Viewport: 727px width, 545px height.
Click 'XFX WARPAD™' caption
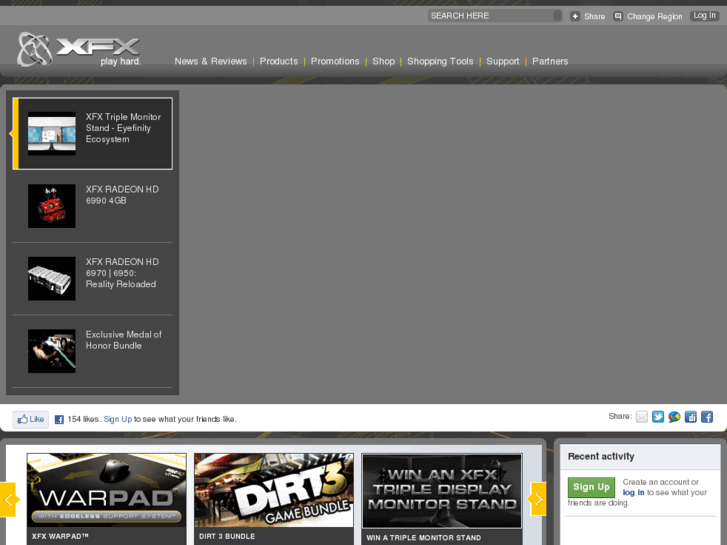coord(60,536)
